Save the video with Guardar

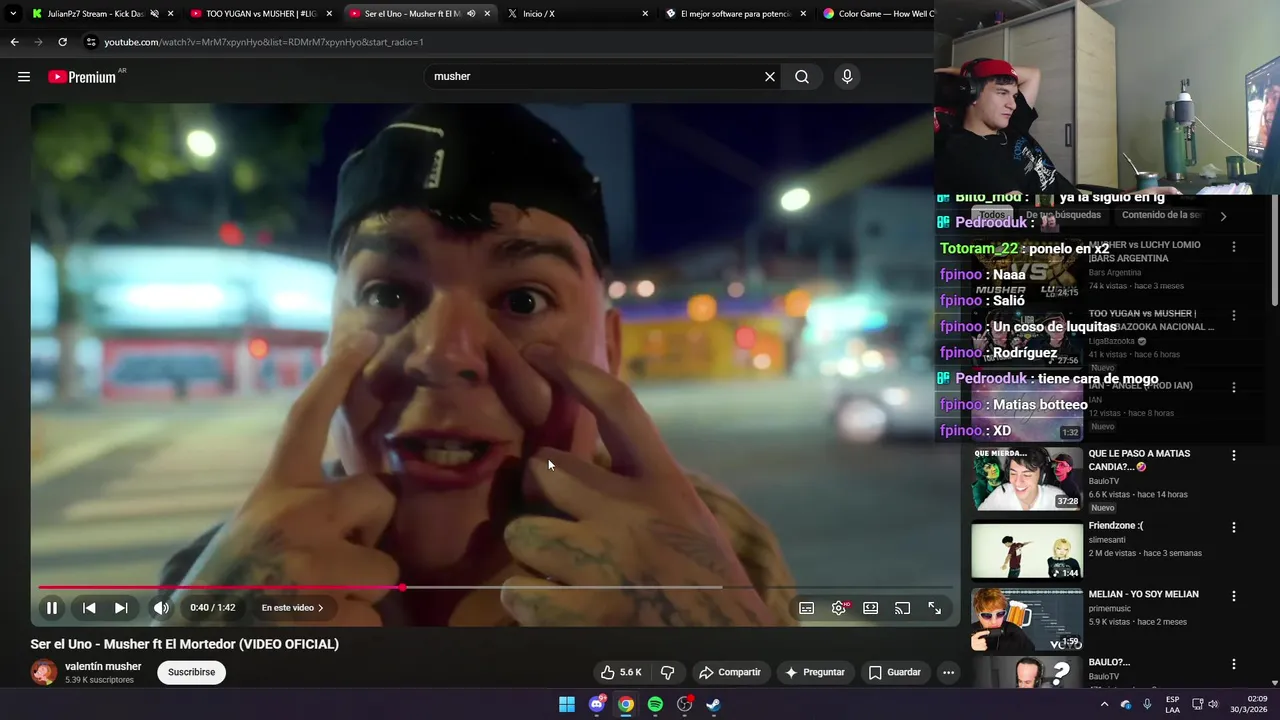[895, 672]
